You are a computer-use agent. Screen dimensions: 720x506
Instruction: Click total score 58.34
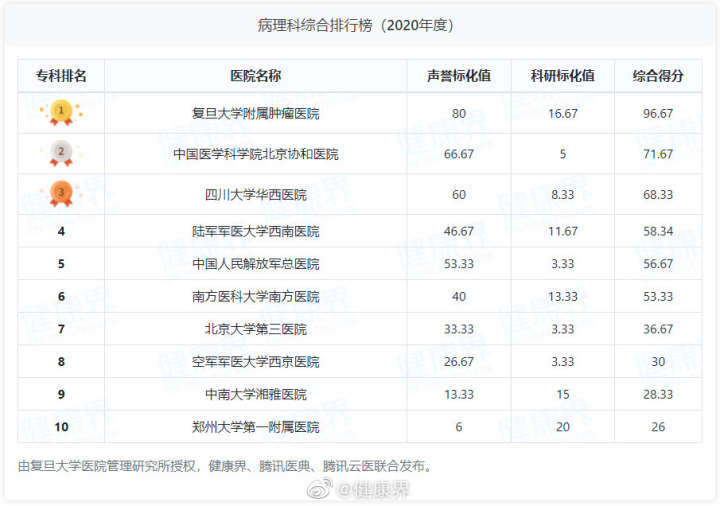[x=658, y=231]
